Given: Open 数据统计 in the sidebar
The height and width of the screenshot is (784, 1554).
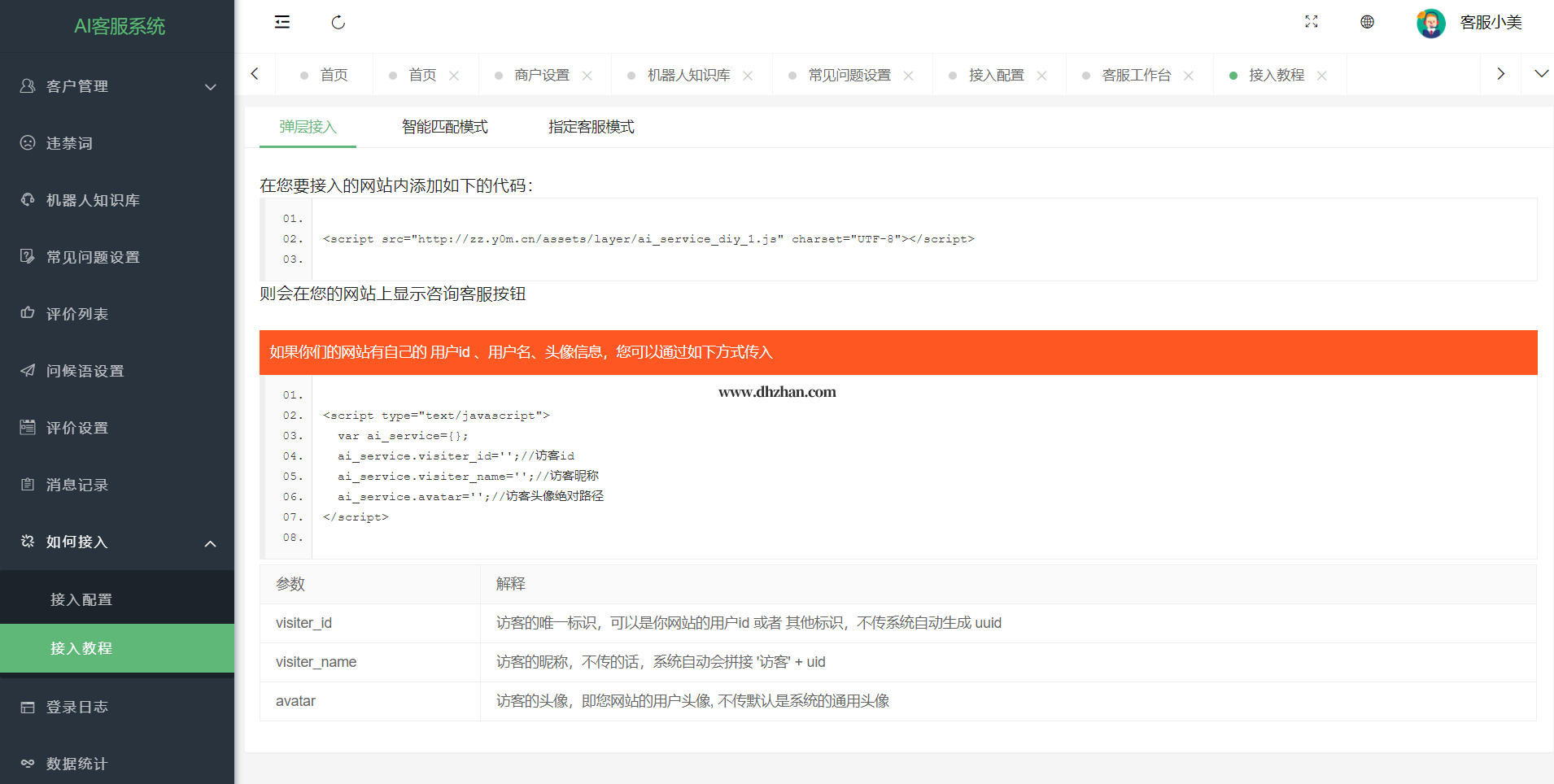Looking at the screenshot, I should coord(77,764).
